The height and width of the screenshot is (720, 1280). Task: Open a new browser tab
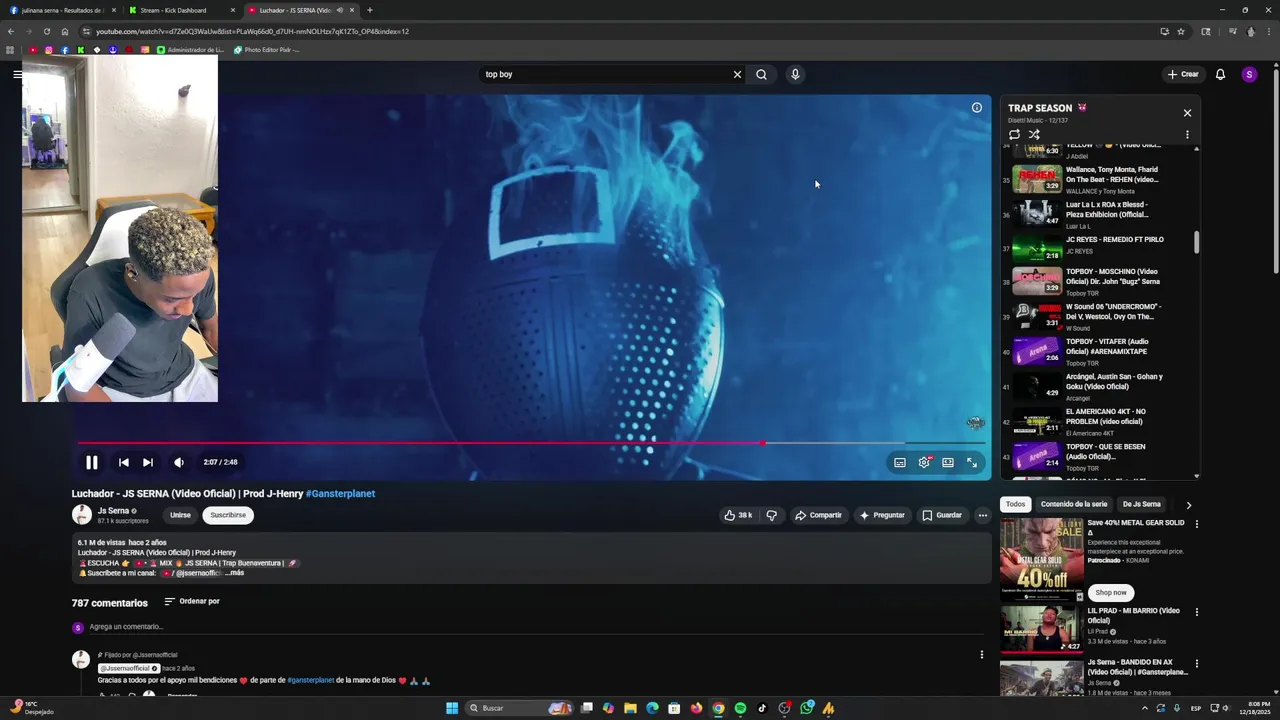point(370,10)
